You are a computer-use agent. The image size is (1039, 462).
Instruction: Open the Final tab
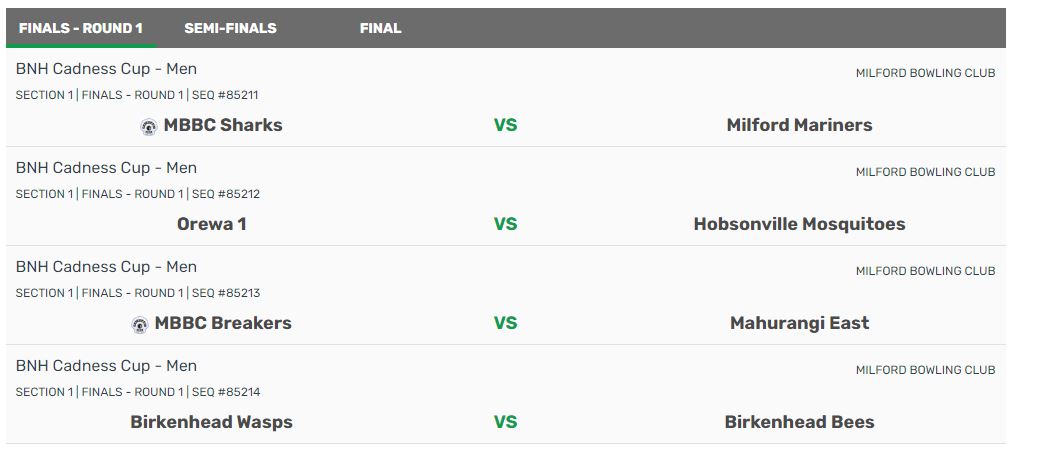click(380, 29)
